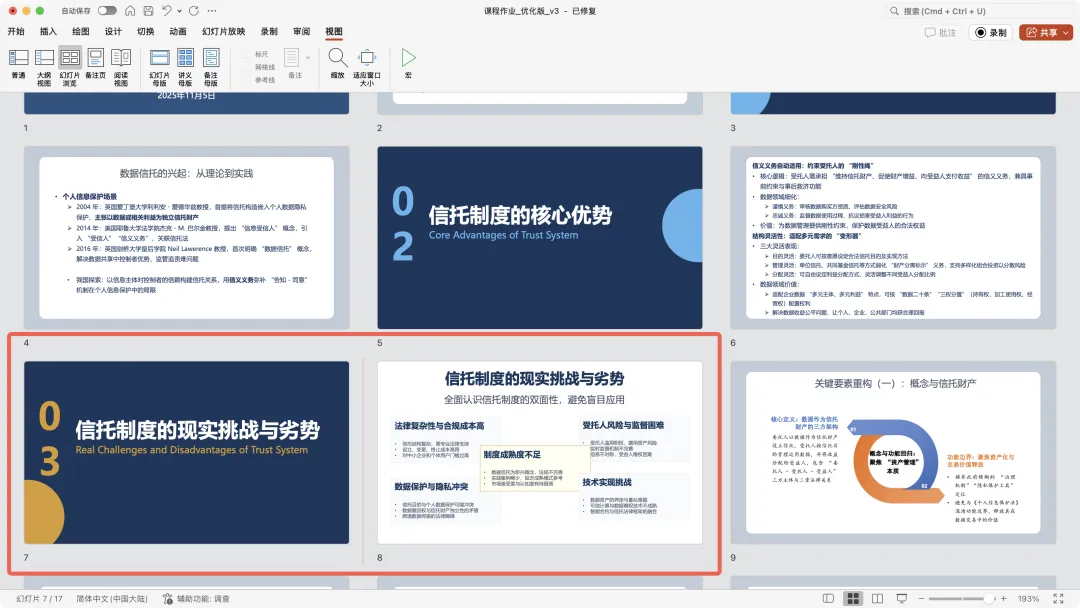Select slide 8 thumbnail 现实挑战与劣势 content

[x=540, y=452]
